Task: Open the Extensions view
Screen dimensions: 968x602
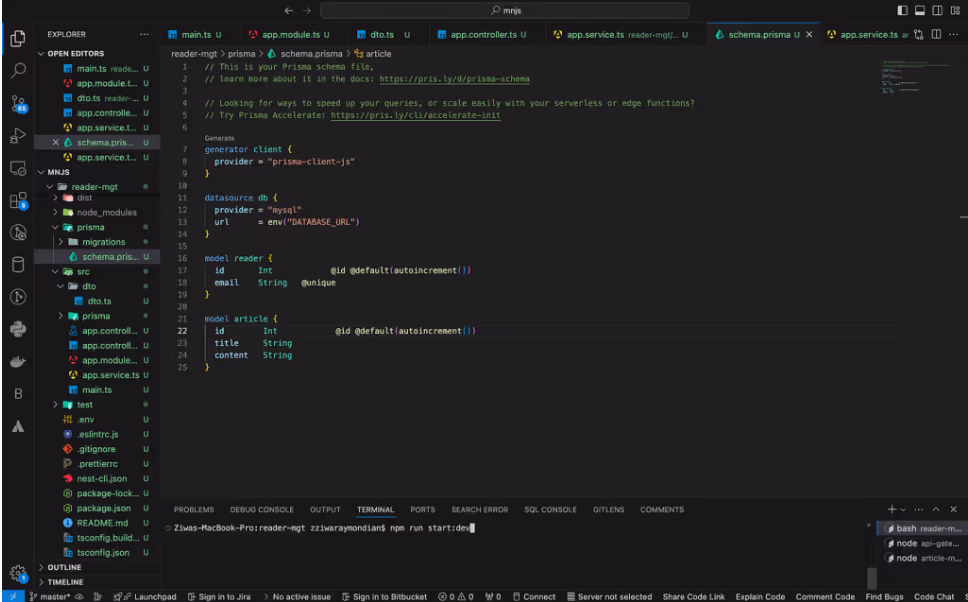Action: [18, 200]
